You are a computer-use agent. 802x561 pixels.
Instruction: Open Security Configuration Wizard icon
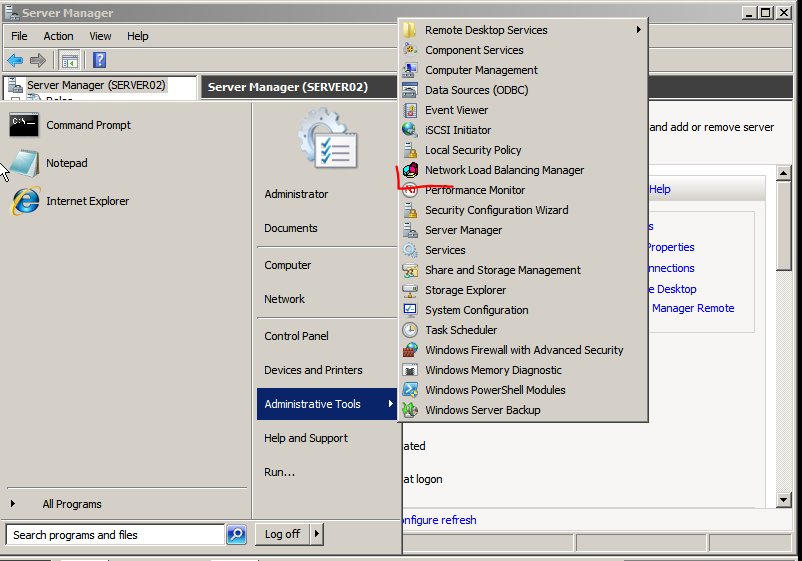coord(410,210)
